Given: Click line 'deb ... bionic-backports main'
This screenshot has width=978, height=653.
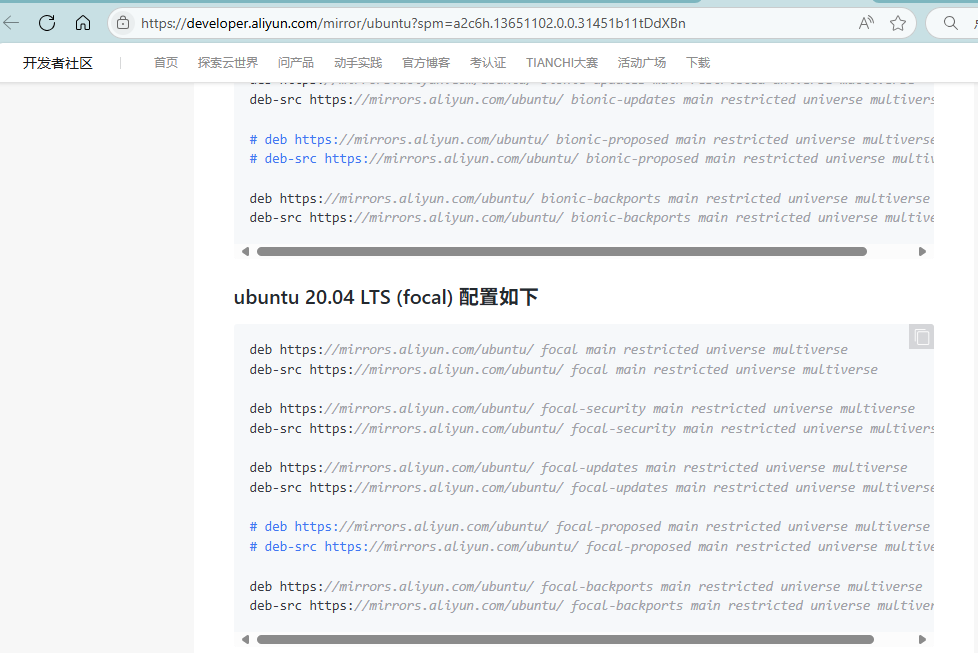Looking at the screenshot, I should tap(590, 198).
